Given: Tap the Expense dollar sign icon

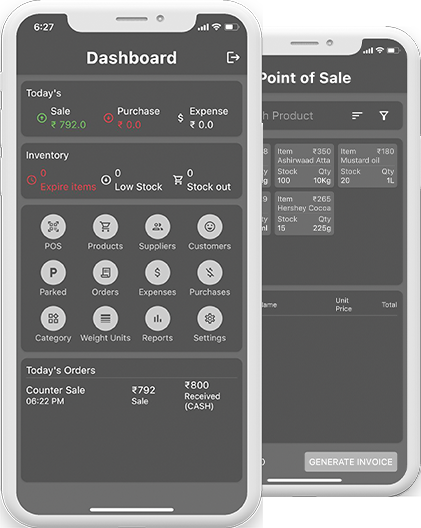Looking at the screenshot, I should (x=181, y=118).
